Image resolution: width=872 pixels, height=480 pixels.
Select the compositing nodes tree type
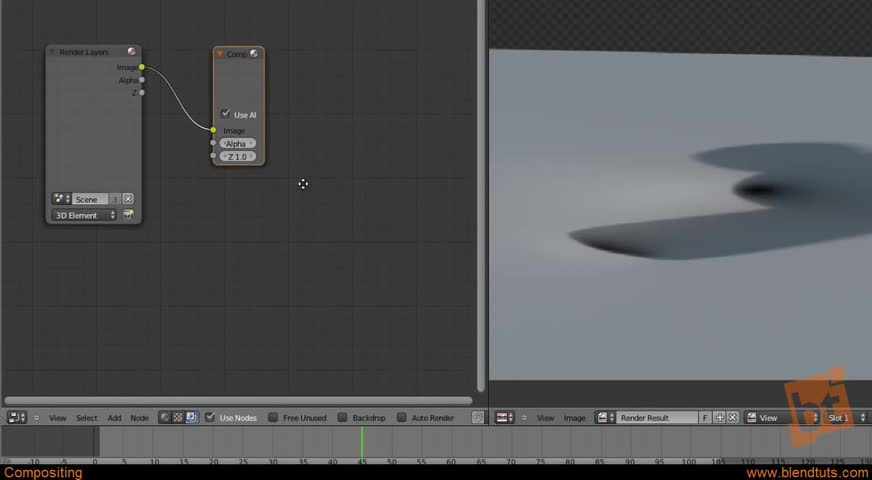pos(192,417)
